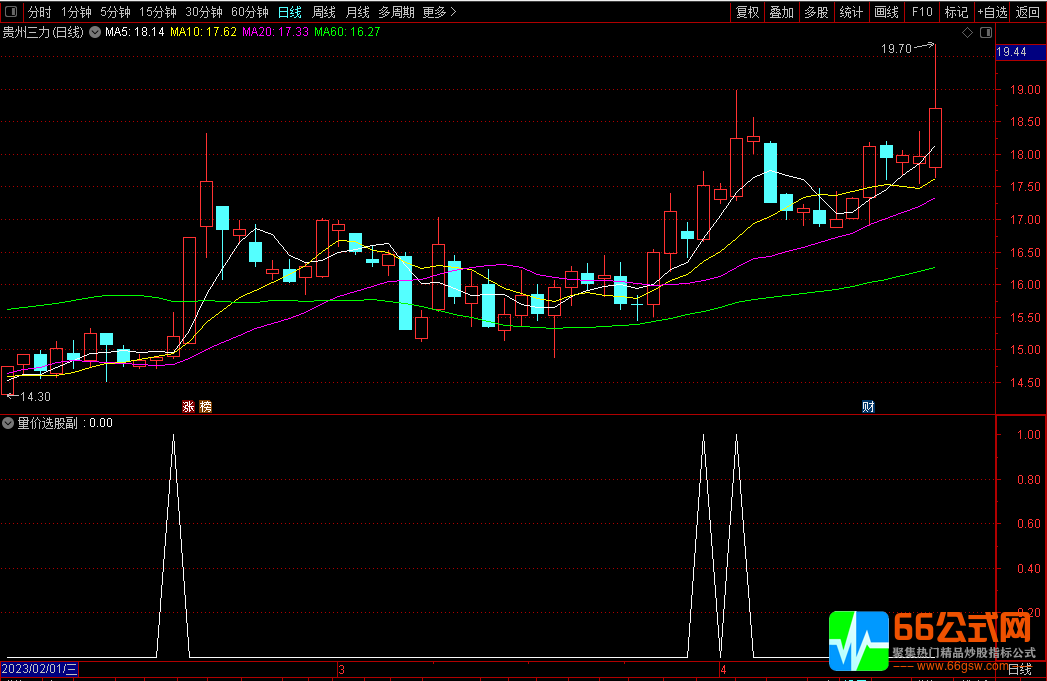The height and width of the screenshot is (681, 1047).
Task: Add stock via +自选 button
Action: 991,12
